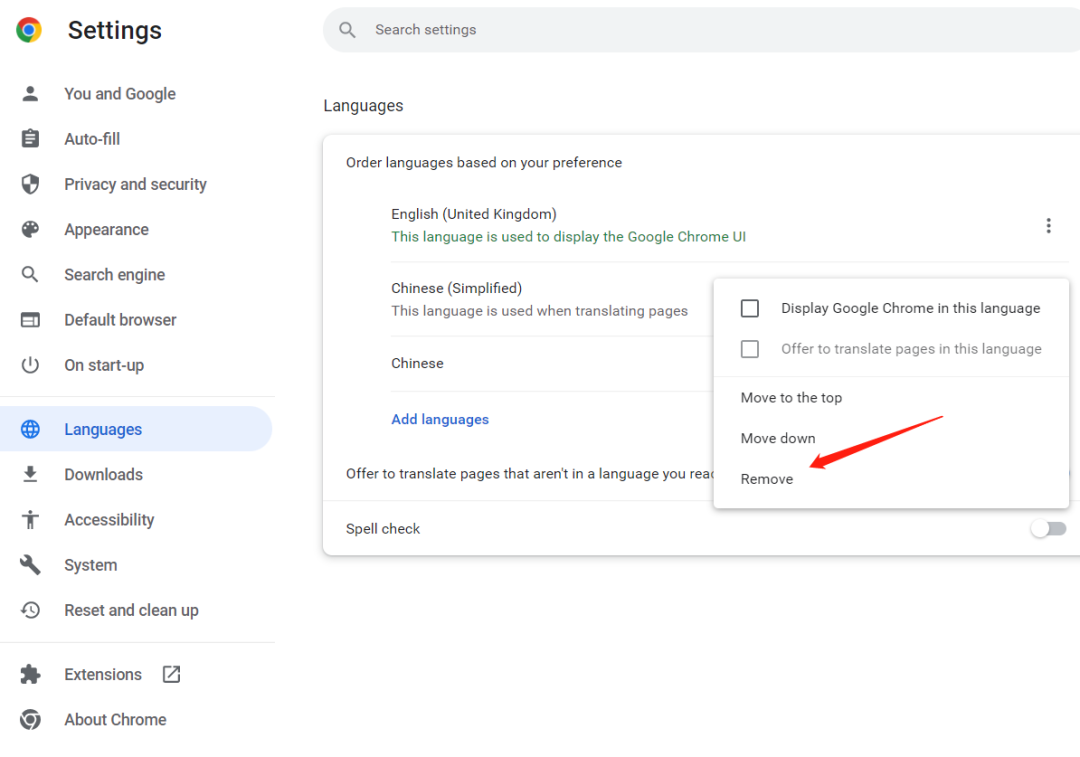Click the Extensions puzzle piece icon
1080x757 pixels.
pyautogui.click(x=30, y=674)
